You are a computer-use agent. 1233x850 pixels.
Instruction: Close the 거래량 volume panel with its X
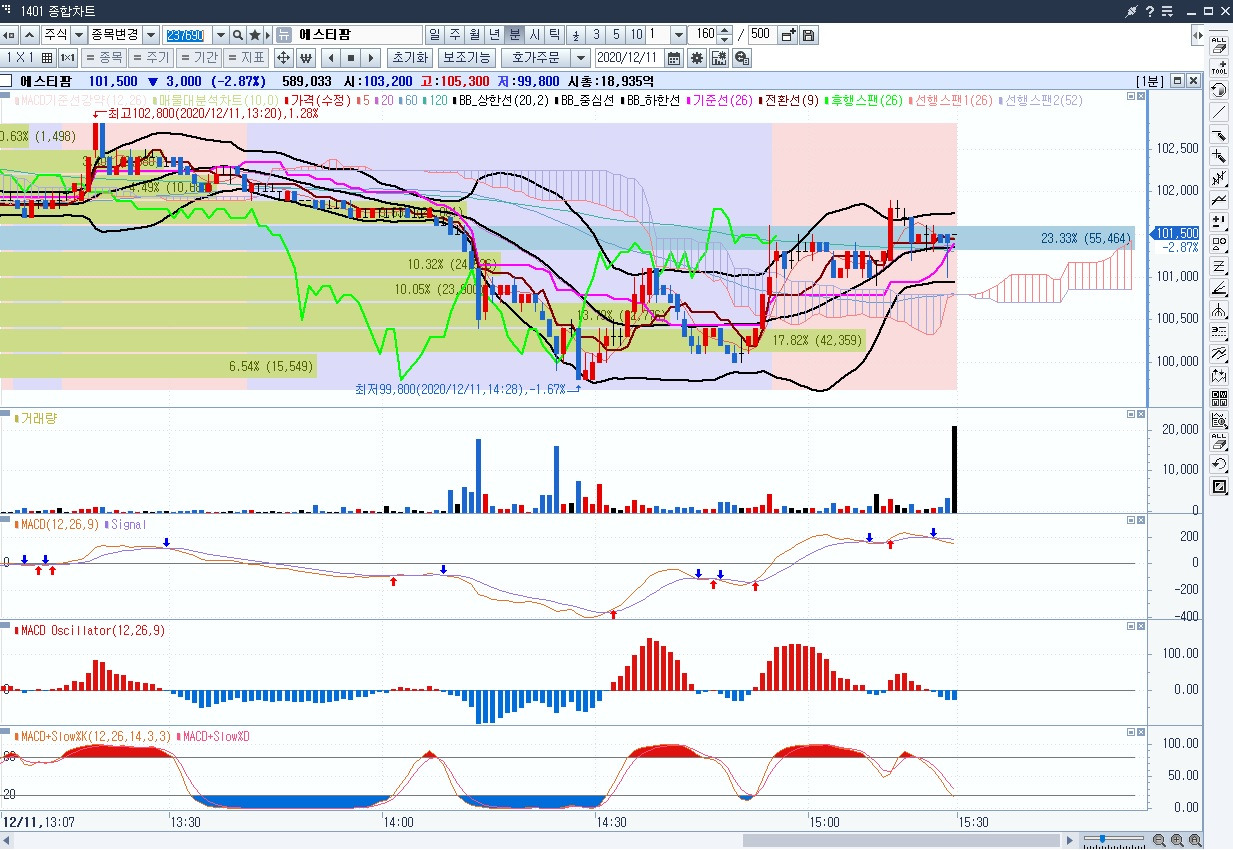(x=1140, y=414)
